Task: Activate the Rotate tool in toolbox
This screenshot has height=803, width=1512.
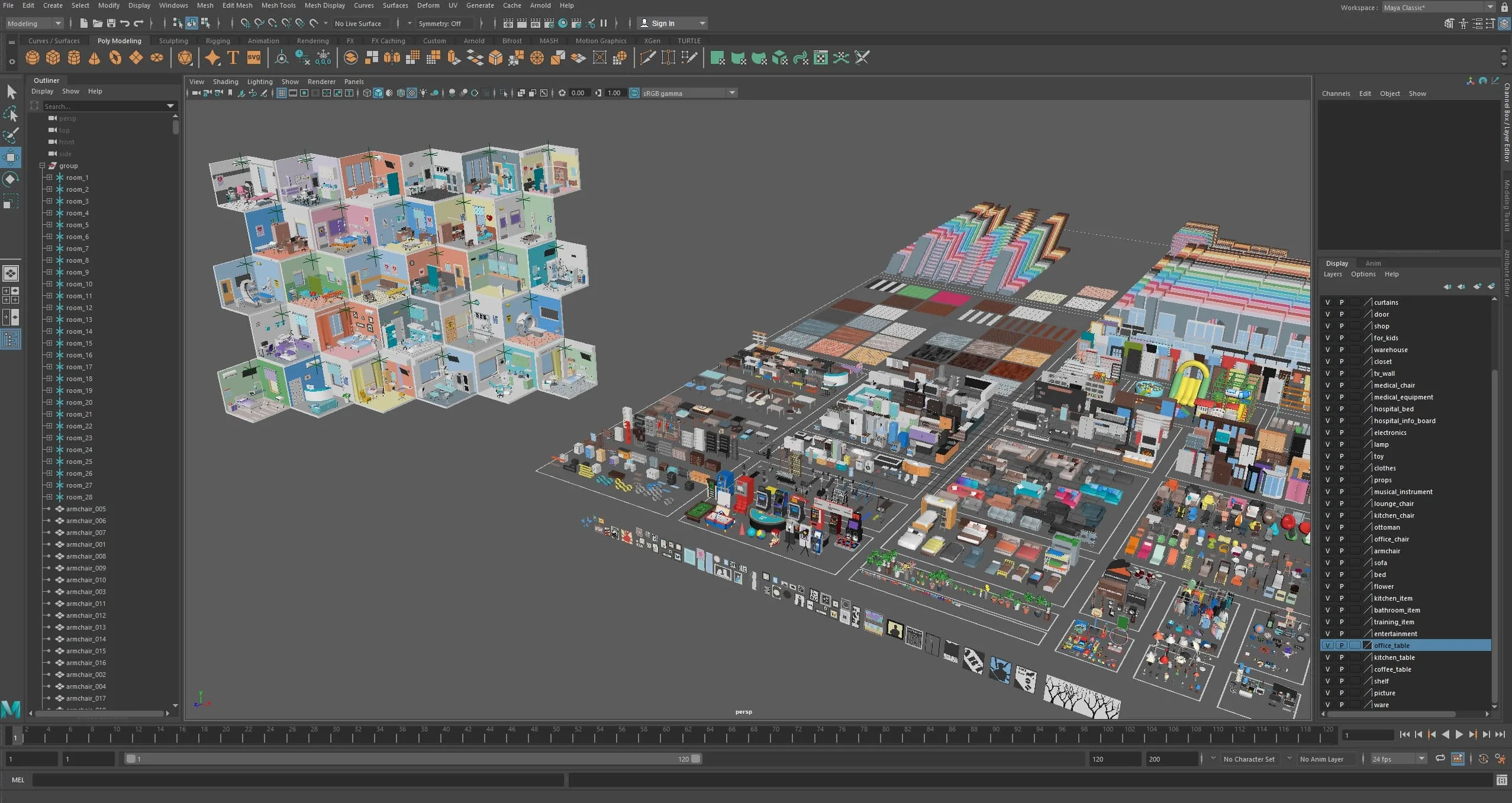Action: [11, 179]
